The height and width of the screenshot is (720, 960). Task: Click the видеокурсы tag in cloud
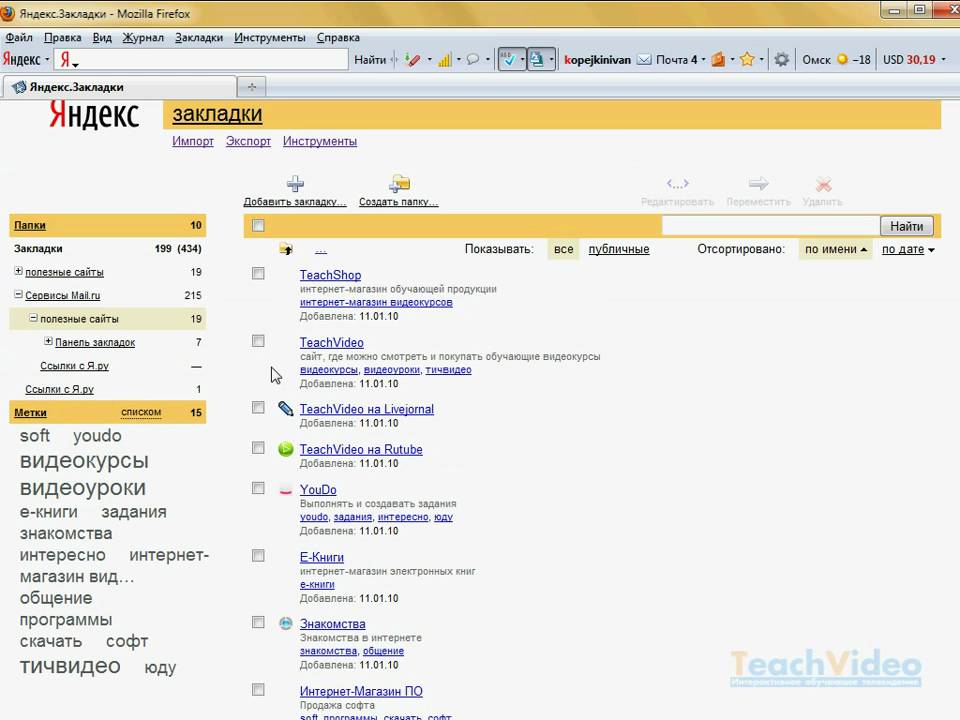84,460
